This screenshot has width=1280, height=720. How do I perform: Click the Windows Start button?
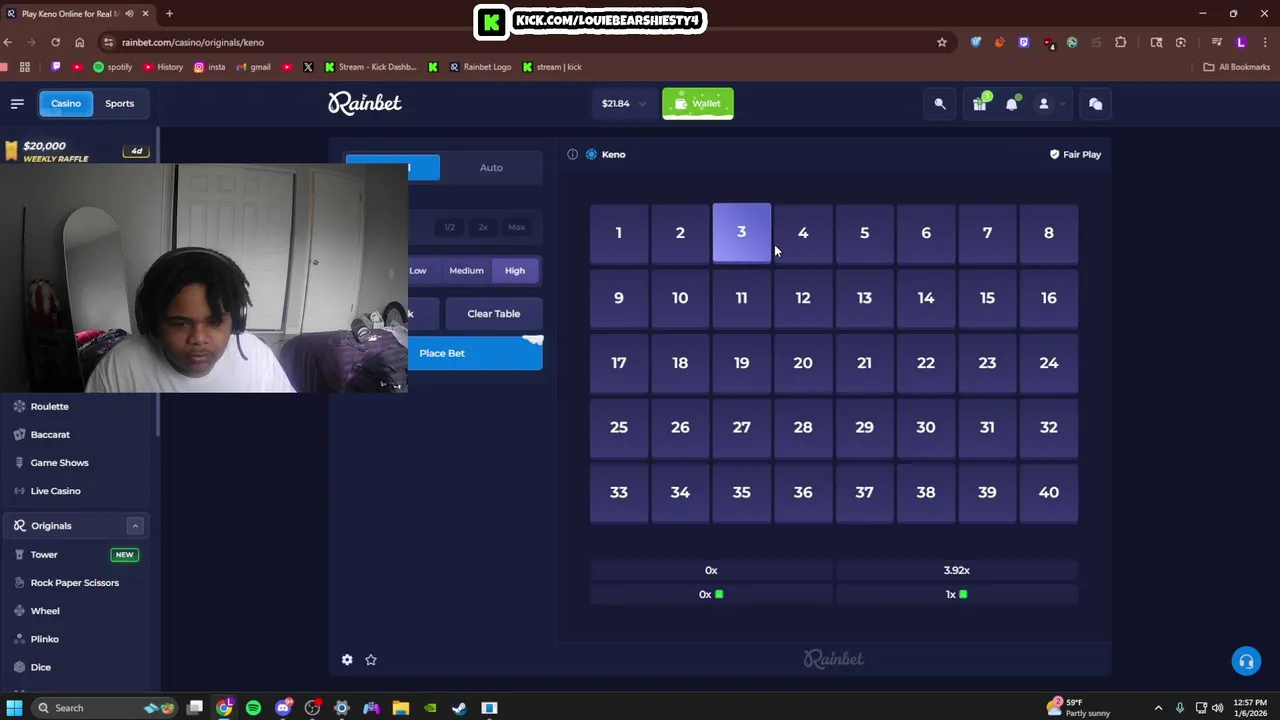(14, 708)
